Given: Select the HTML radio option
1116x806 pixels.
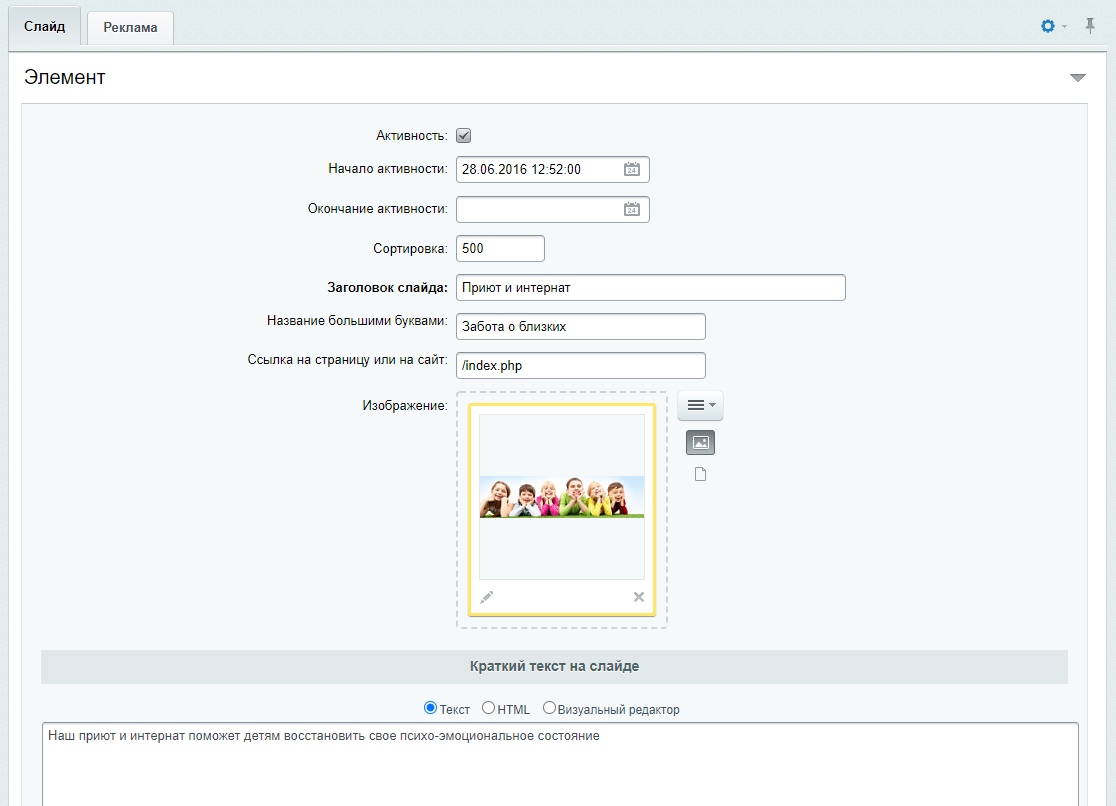Looking at the screenshot, I should pos(488,708).
